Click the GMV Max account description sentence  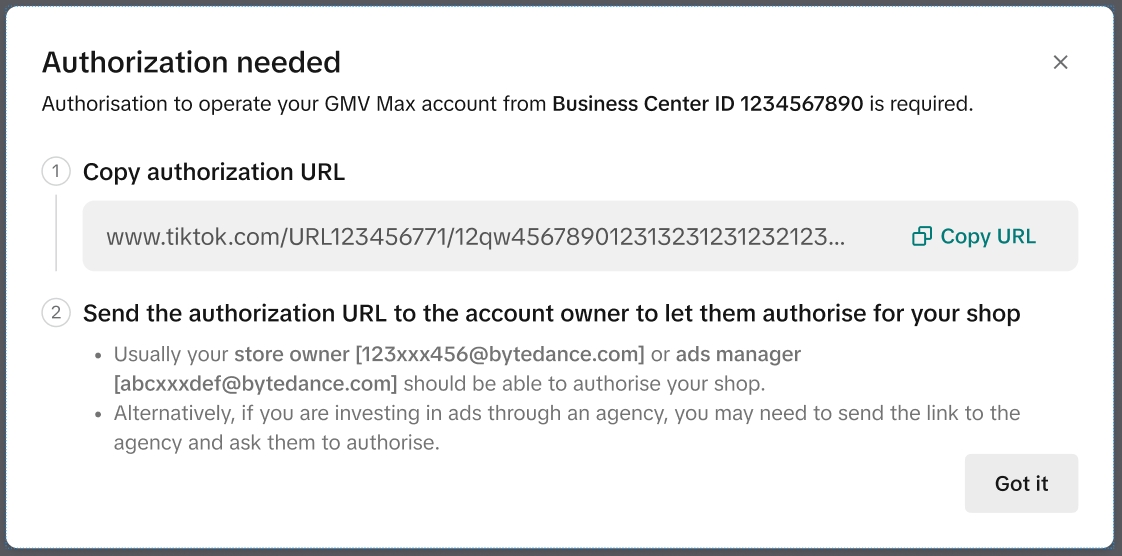point(296,103)
